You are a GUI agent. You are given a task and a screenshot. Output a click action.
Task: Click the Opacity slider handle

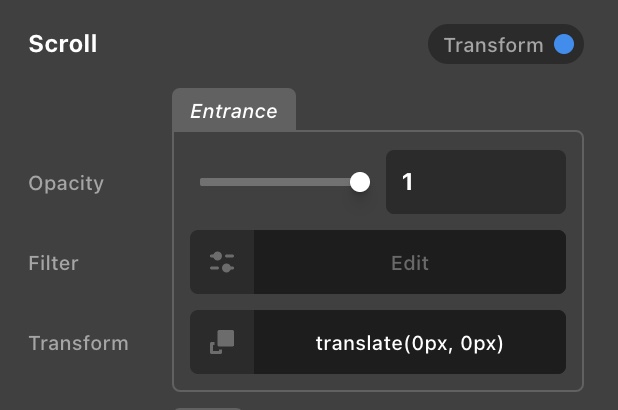tap(360, 182)
